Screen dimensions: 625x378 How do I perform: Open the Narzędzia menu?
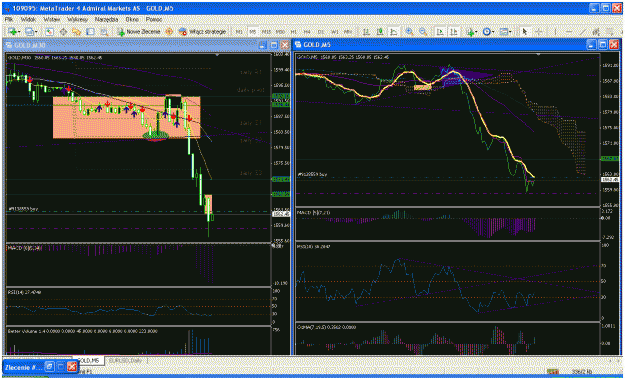coord(106,19)
